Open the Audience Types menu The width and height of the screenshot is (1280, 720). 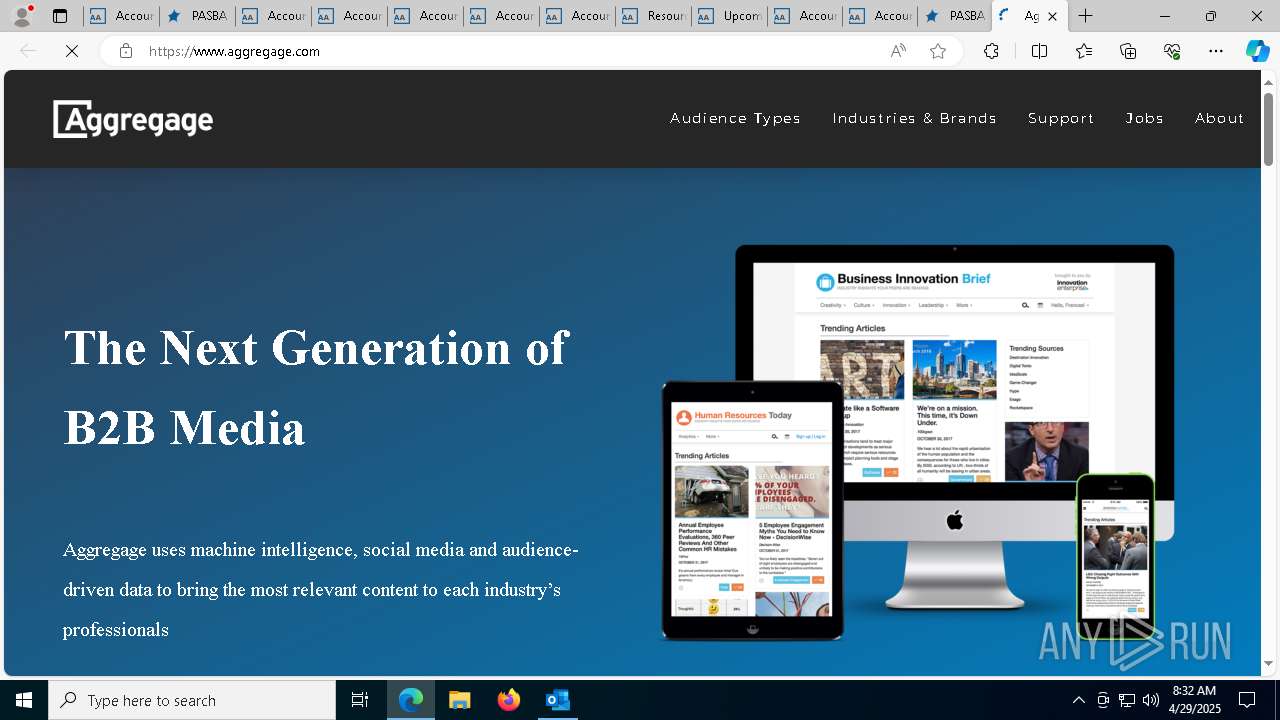(x=735, y=118)
